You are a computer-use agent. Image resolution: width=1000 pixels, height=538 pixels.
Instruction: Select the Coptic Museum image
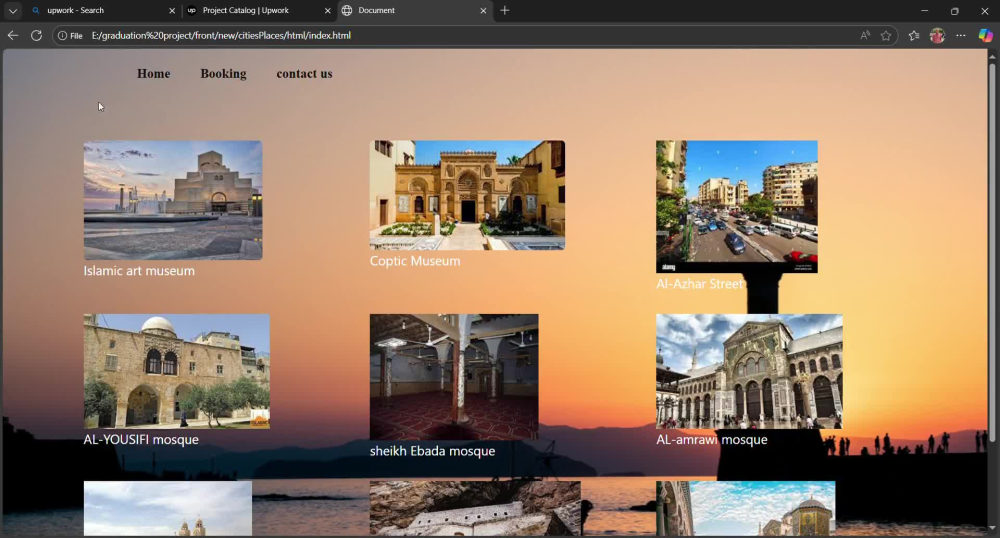click(x=467, y=195)
